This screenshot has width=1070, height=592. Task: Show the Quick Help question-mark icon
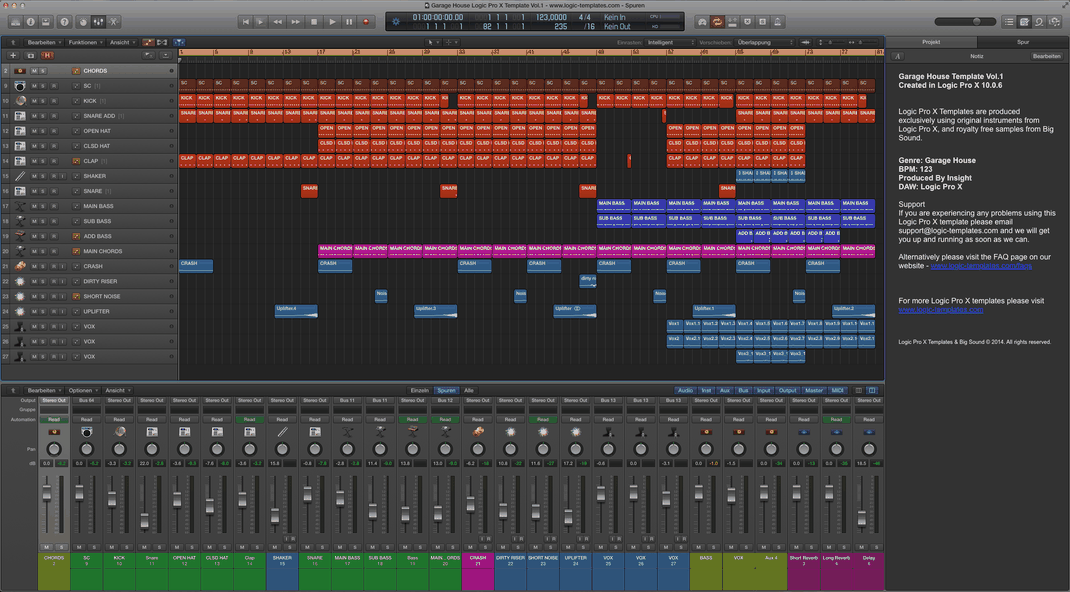[x=65, y=22]
